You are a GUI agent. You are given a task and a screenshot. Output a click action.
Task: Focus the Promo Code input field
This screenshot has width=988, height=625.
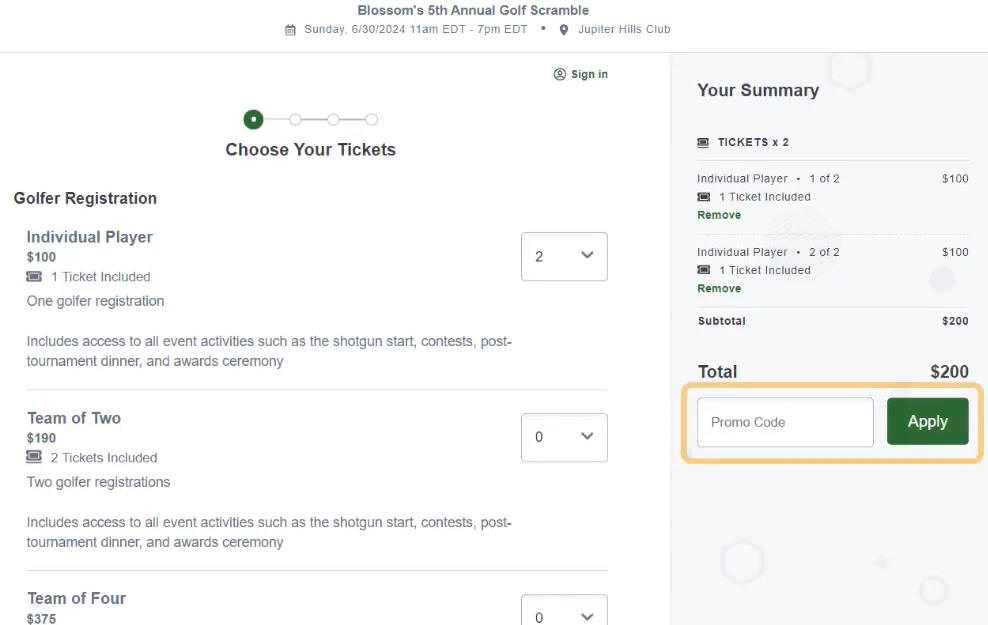tap(785, 422)
